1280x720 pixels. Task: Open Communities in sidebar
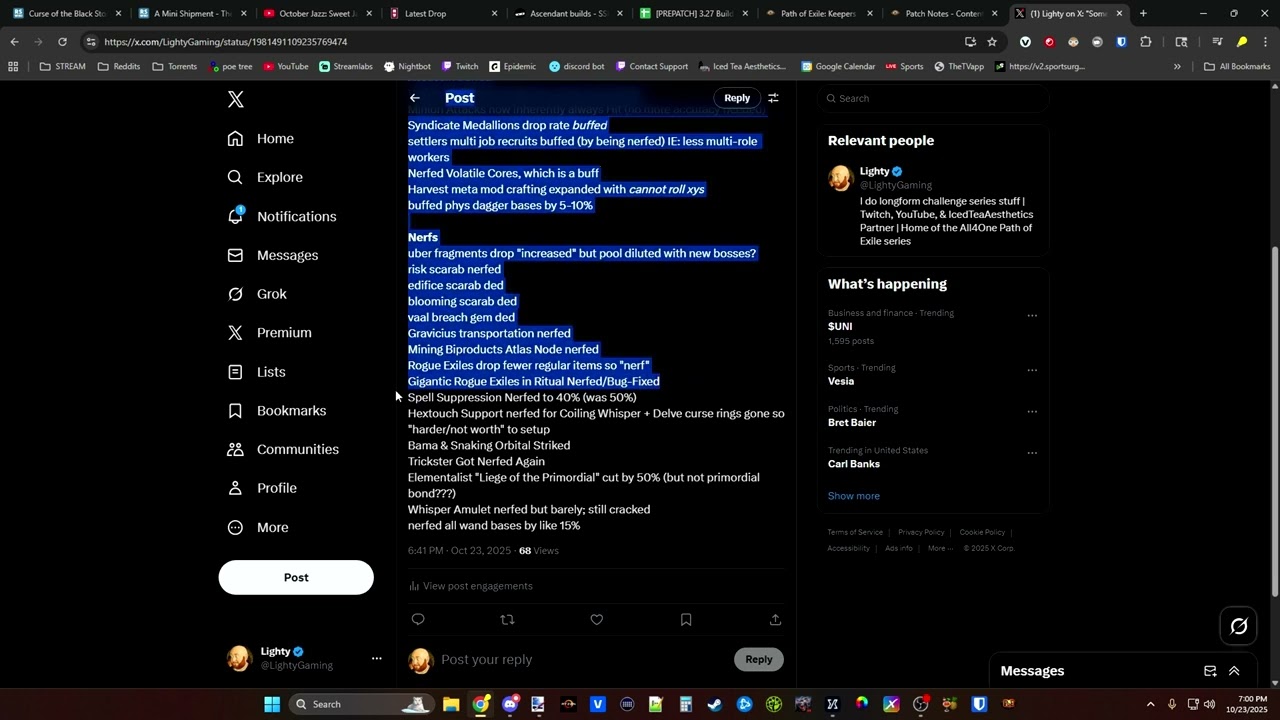(283, 449)
